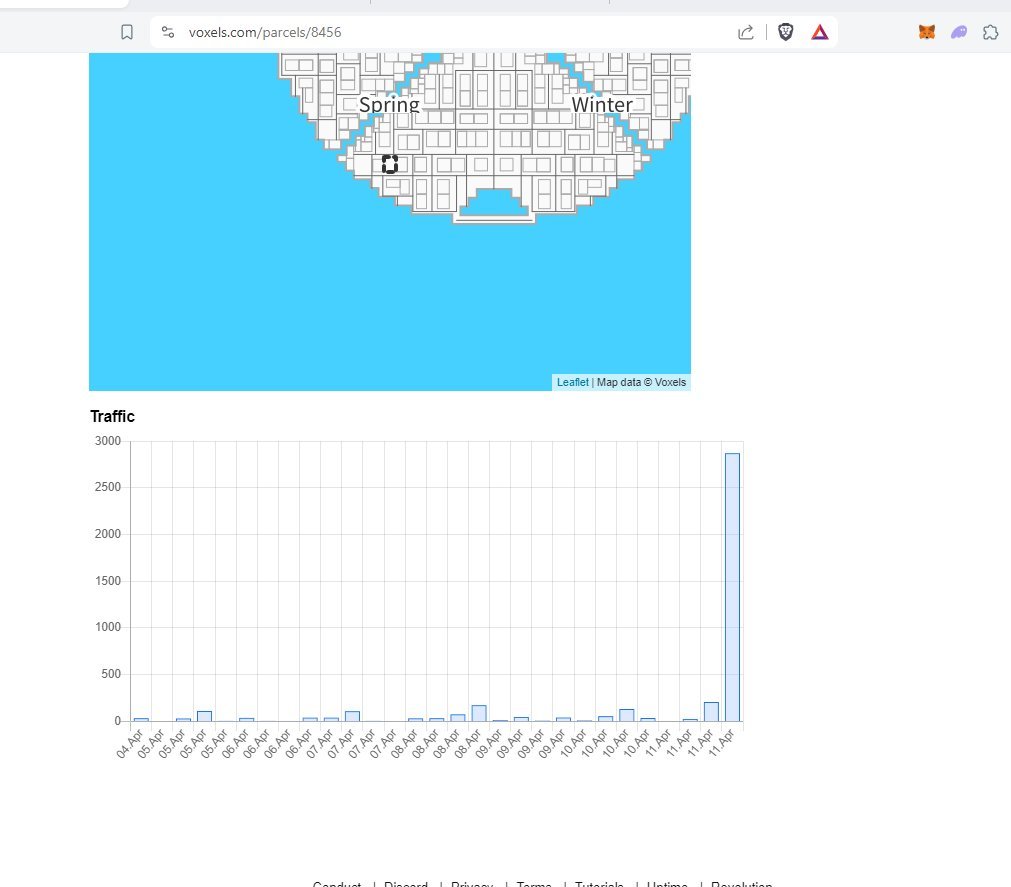
Task: Open the Tutorials footer link
Action: [599, 884]
